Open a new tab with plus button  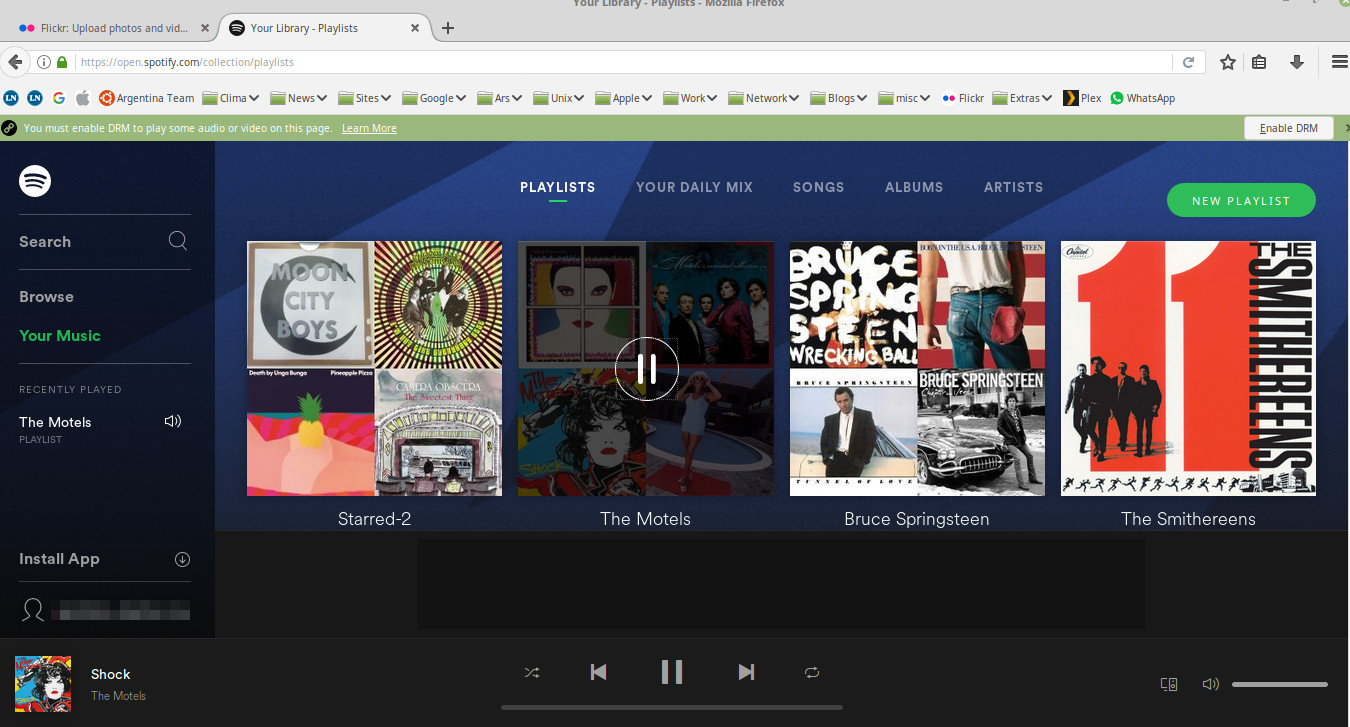[448, 28]
